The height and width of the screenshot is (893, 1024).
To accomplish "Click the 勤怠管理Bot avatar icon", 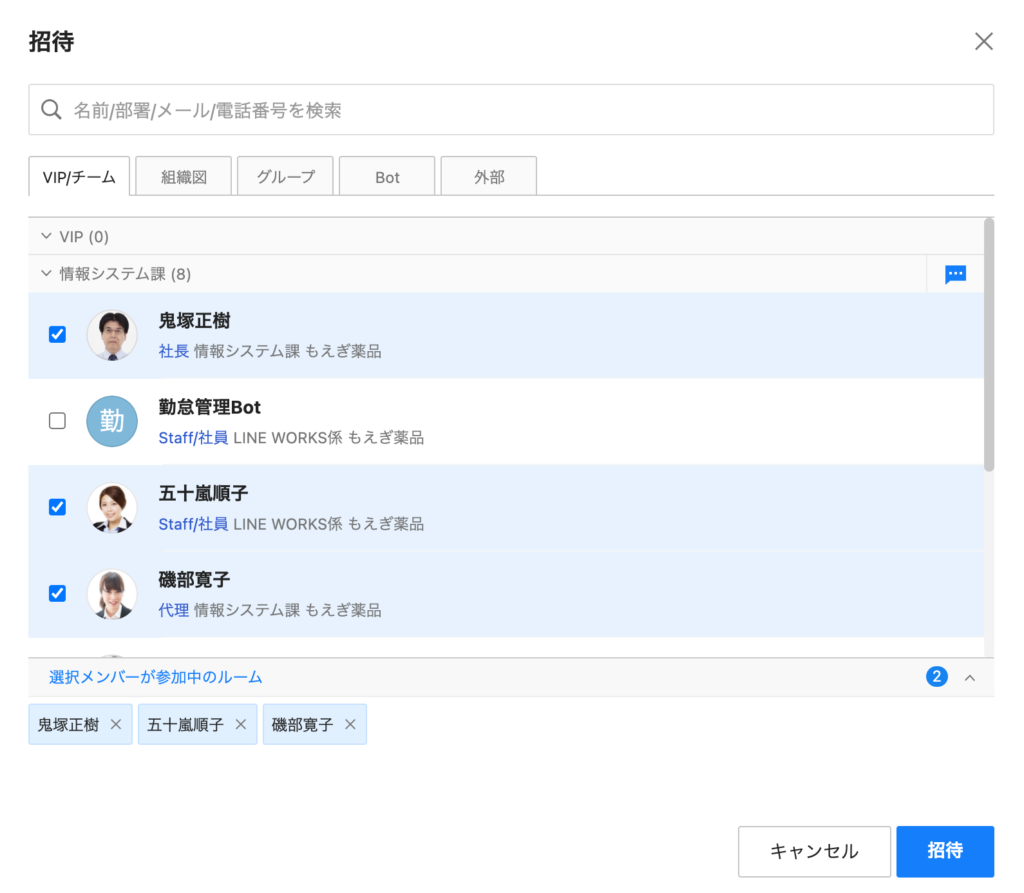I will click(x=112, y=421).
